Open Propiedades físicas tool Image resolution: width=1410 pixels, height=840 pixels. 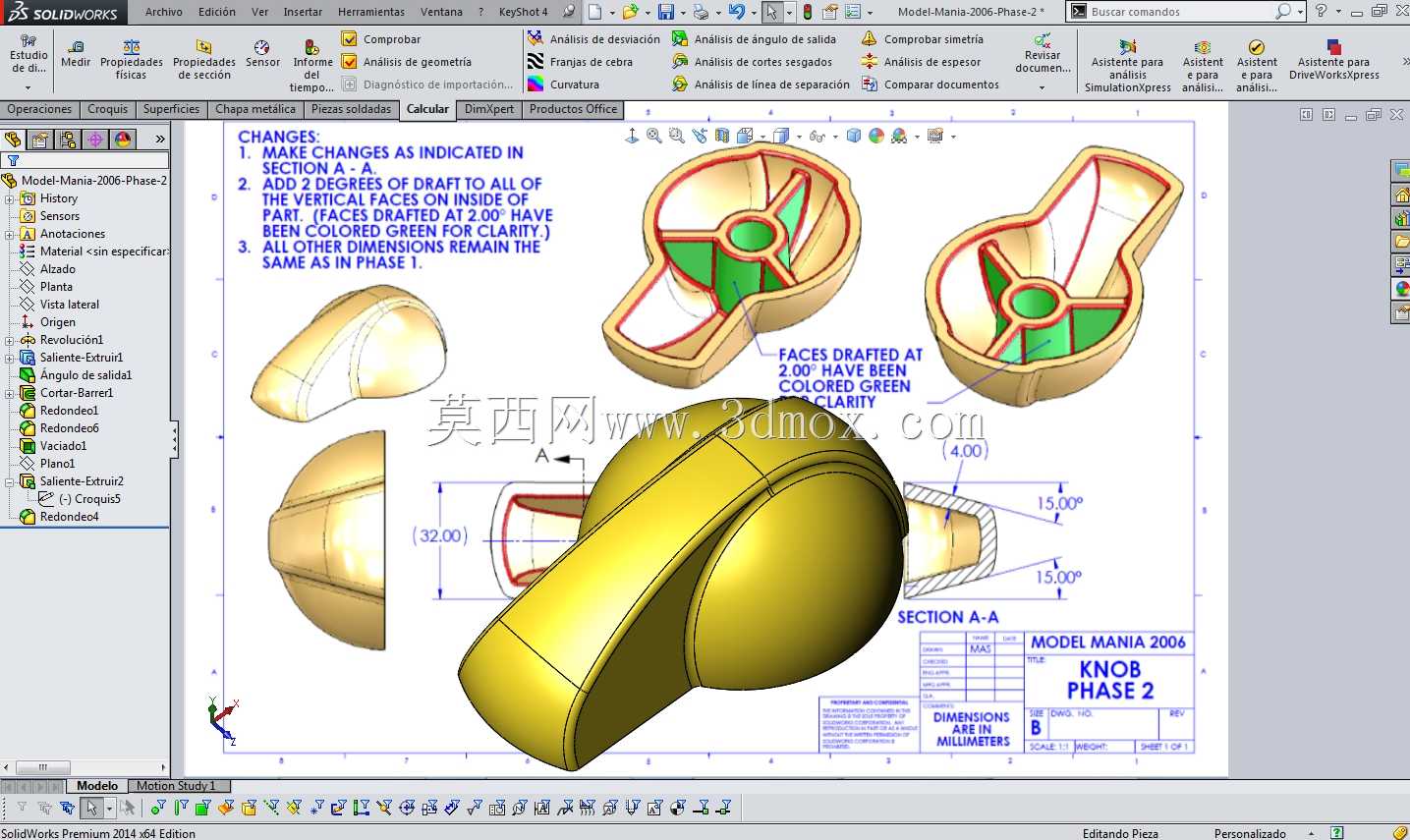pos(132,60)
